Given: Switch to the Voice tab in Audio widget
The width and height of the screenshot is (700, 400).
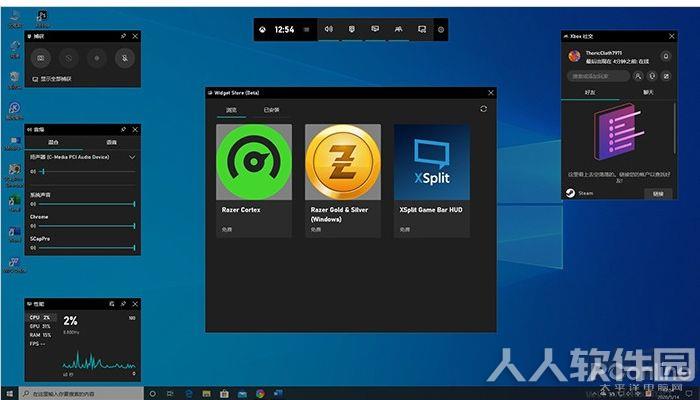Looking at the screenshot, I should coord(112,142).
